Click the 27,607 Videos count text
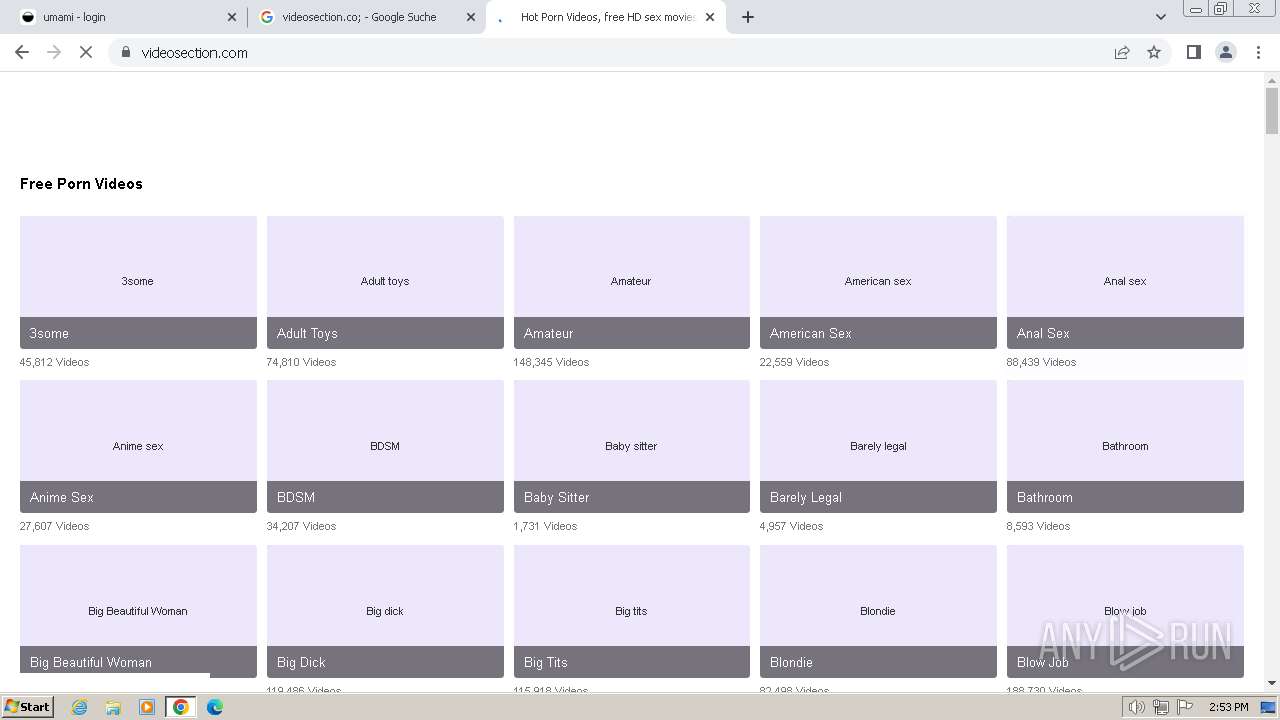 (x=54, y=526)
